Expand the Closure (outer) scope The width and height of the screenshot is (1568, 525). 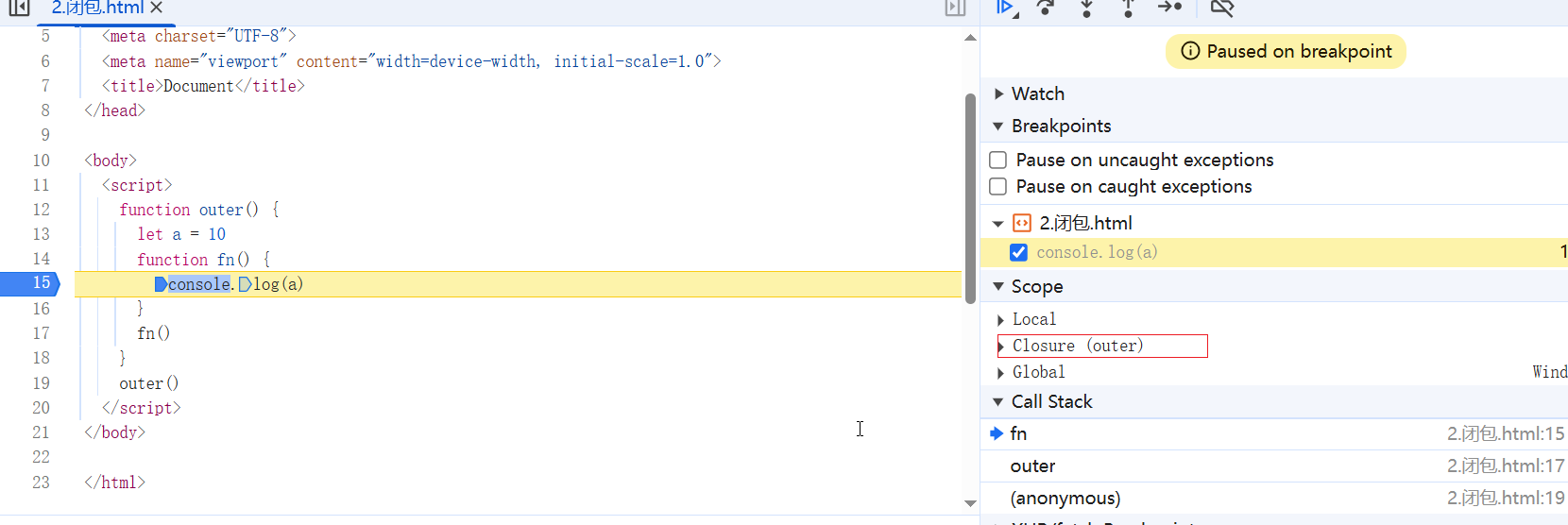pos(1000,347)
